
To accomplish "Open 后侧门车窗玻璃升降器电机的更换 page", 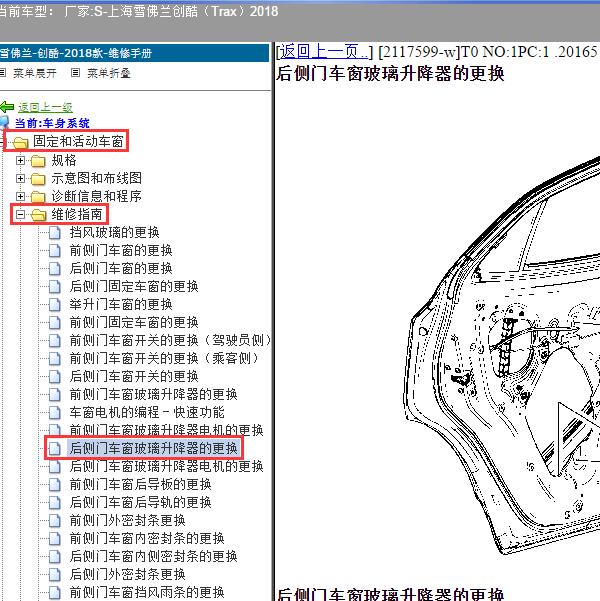I will (166, 466).
